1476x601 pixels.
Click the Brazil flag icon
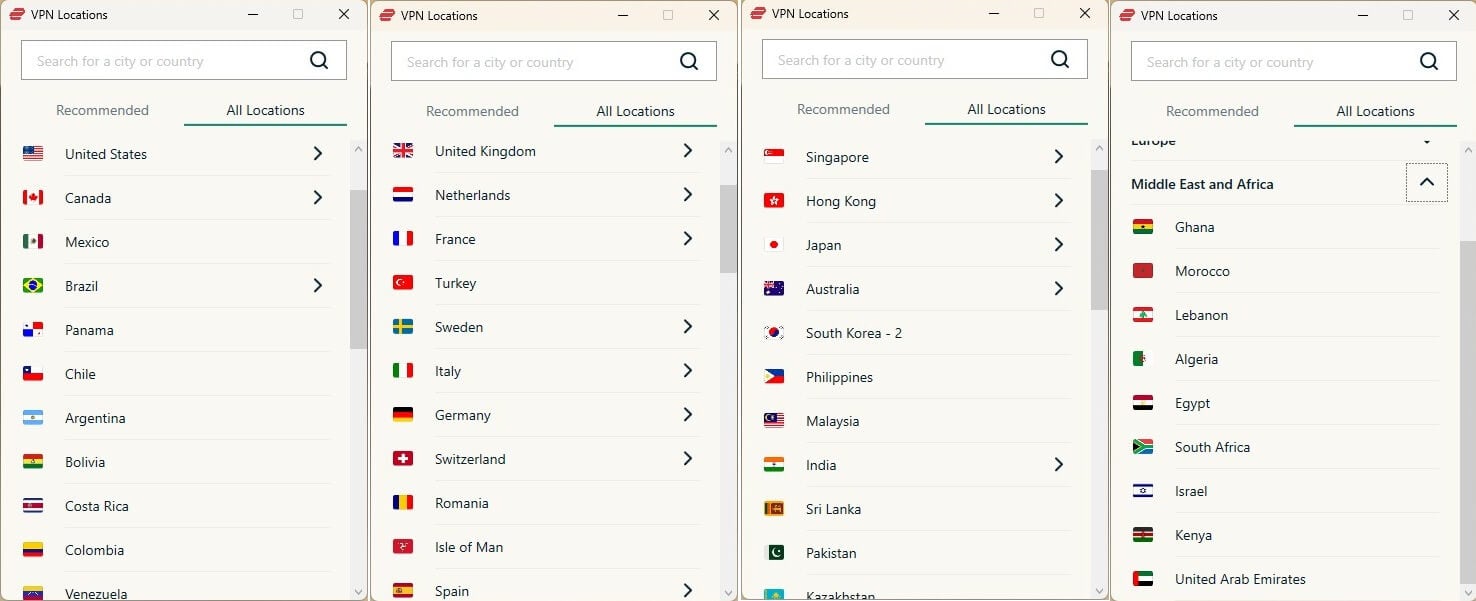pos(33,286)
